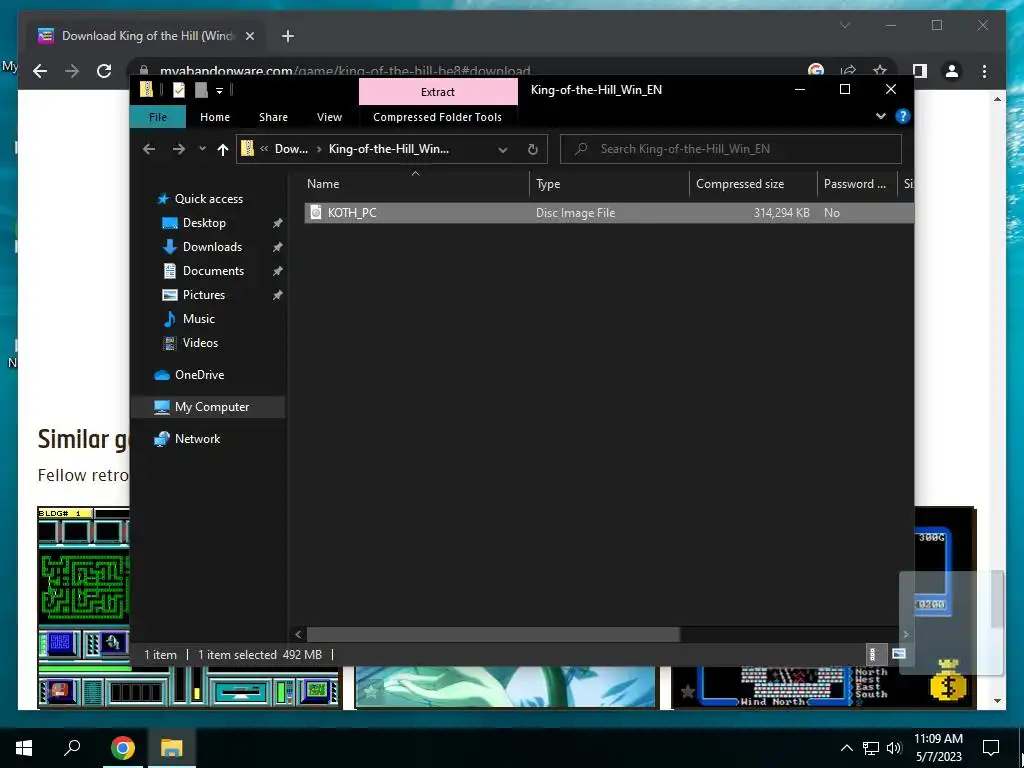Open Explorer help question mark
1024x768 pixels.
(903, 116)
